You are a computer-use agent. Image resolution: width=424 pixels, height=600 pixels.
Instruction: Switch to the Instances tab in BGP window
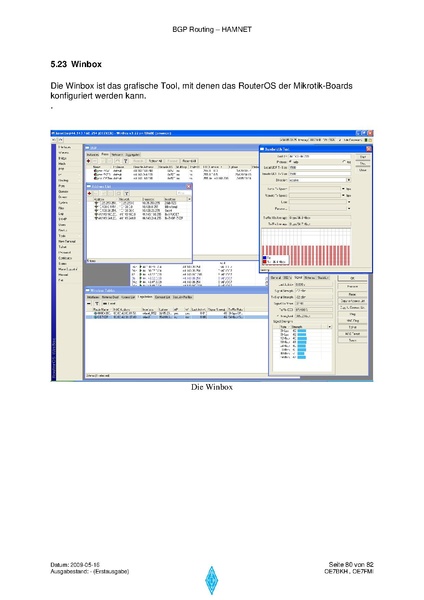point(93,155)
